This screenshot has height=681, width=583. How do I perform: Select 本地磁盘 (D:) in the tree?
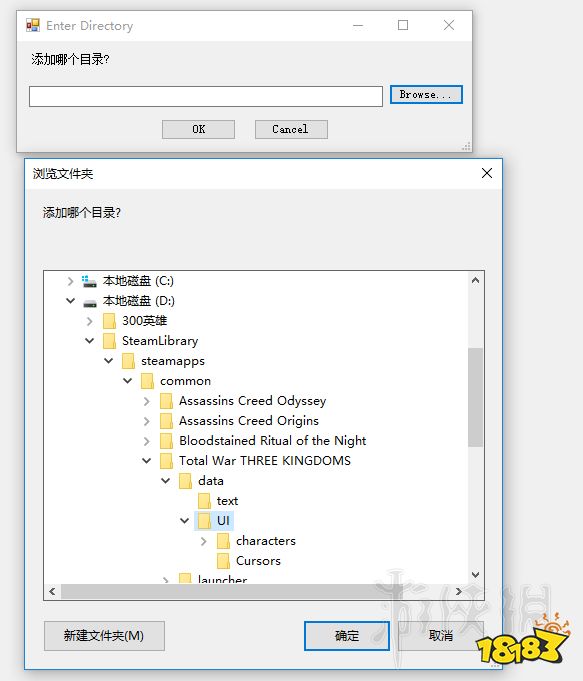point(139,301)
